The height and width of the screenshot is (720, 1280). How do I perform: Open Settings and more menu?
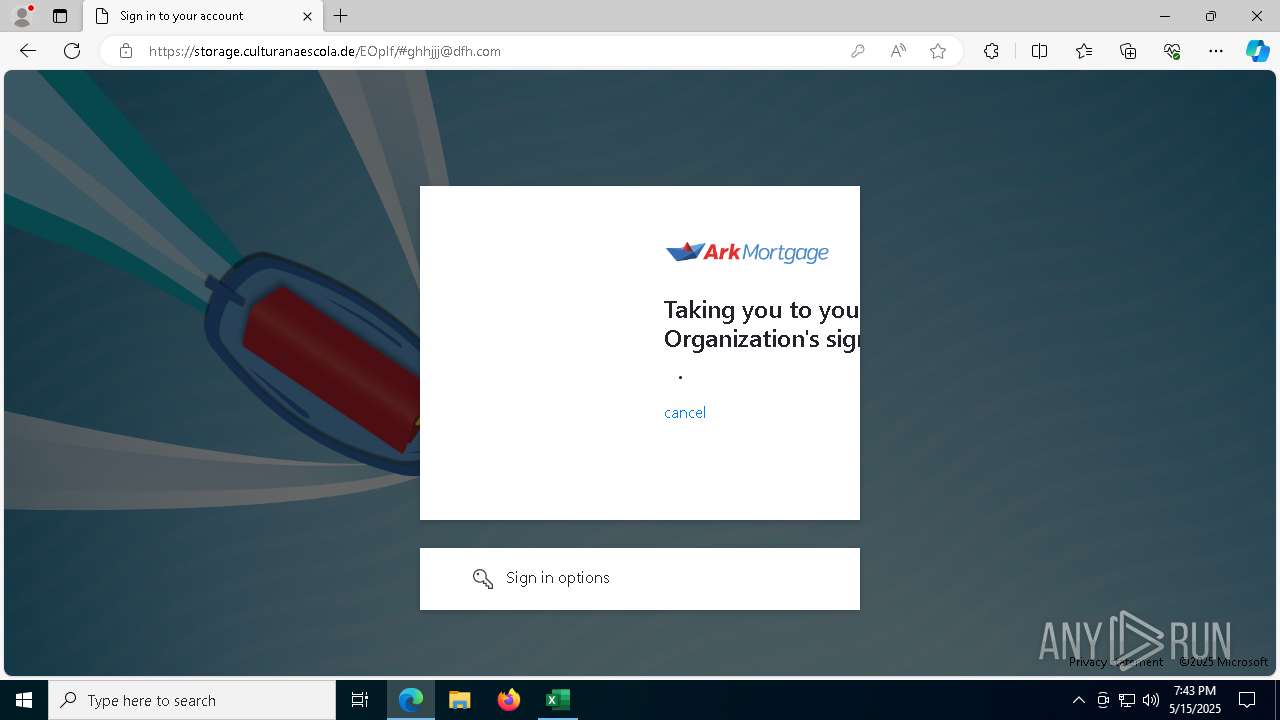[1216, 51]
